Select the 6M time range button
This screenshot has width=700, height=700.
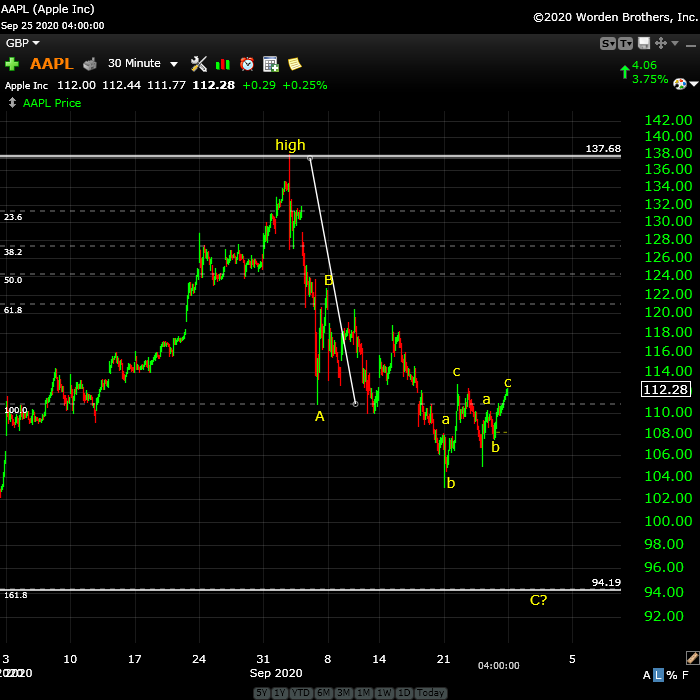pyautogui.click(x=323, y=693)
